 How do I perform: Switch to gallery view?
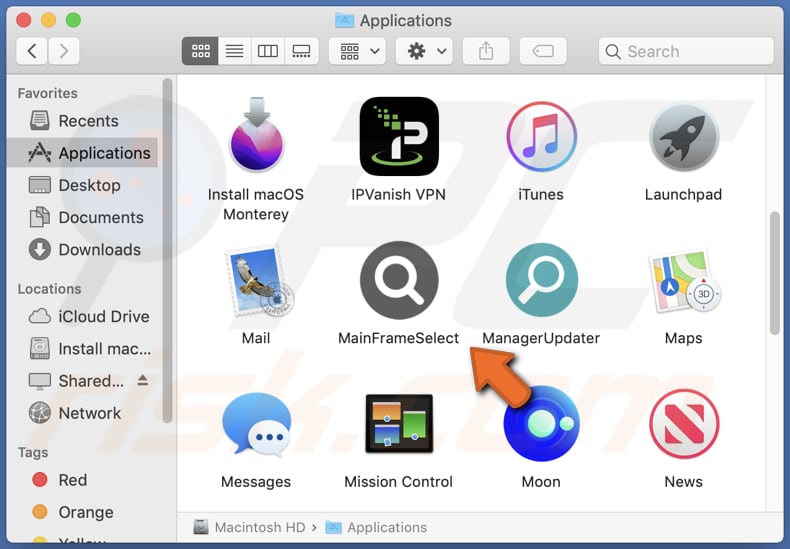301,51
